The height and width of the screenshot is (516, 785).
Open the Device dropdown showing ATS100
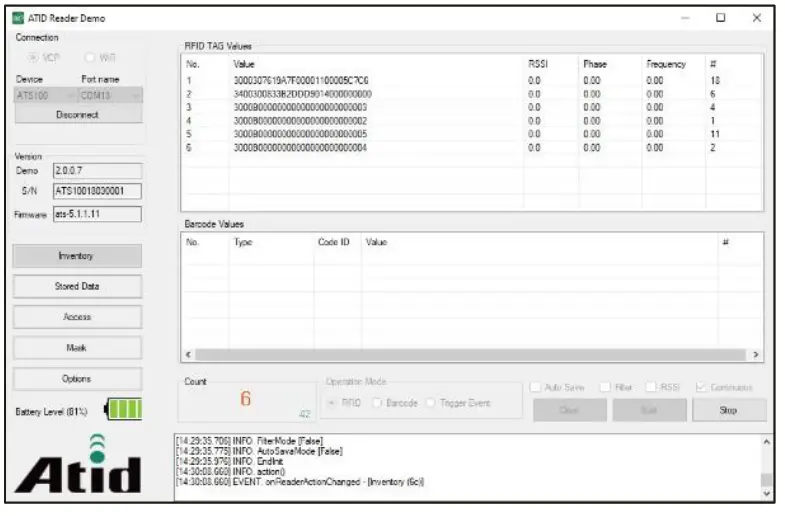(x=45, y=96)
